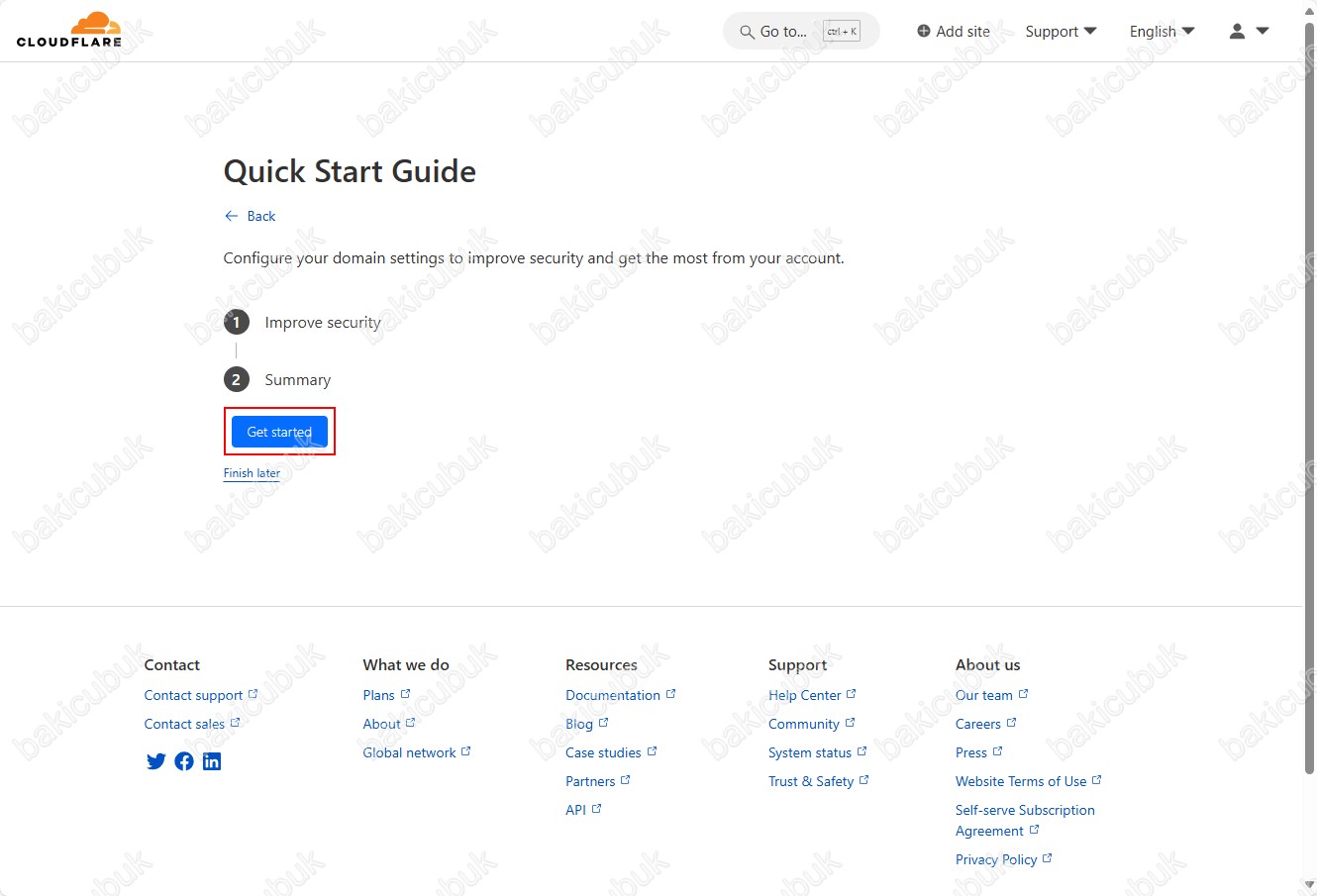Open the Community footer link
The height and width of the screenshot is (896, 1317).
[x=811, y=724]
